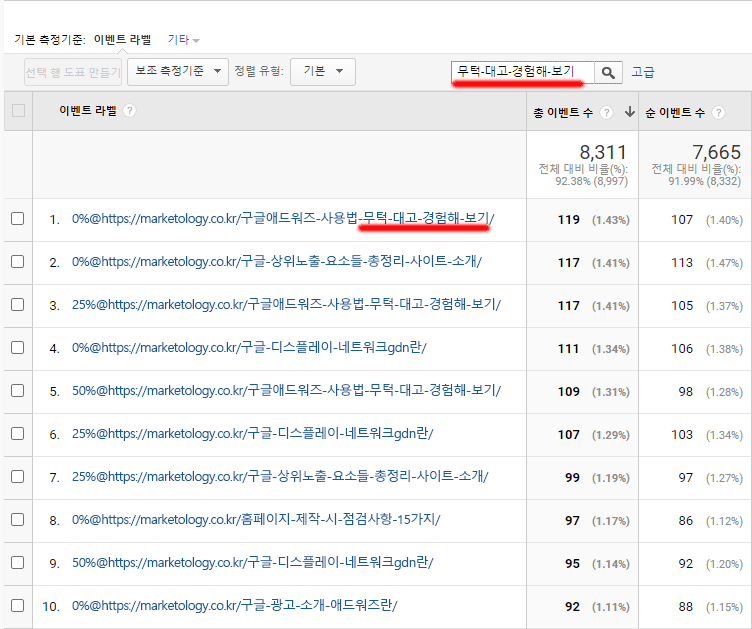Open the 보조 측정기준 dropdown
Screen dimensions: 752x629
[x=178, y=71]
